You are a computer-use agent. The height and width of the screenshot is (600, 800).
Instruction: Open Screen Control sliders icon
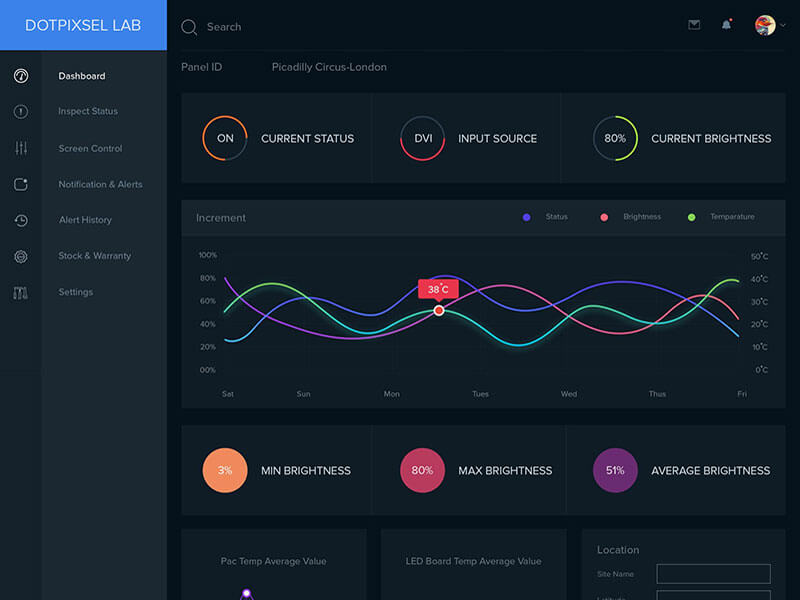coord(21,148)
